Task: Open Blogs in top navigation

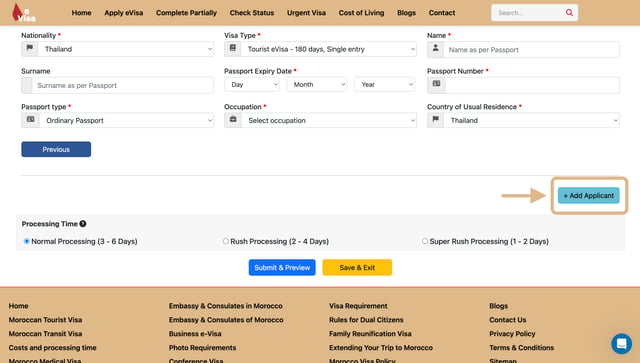Action: (407, 13)
